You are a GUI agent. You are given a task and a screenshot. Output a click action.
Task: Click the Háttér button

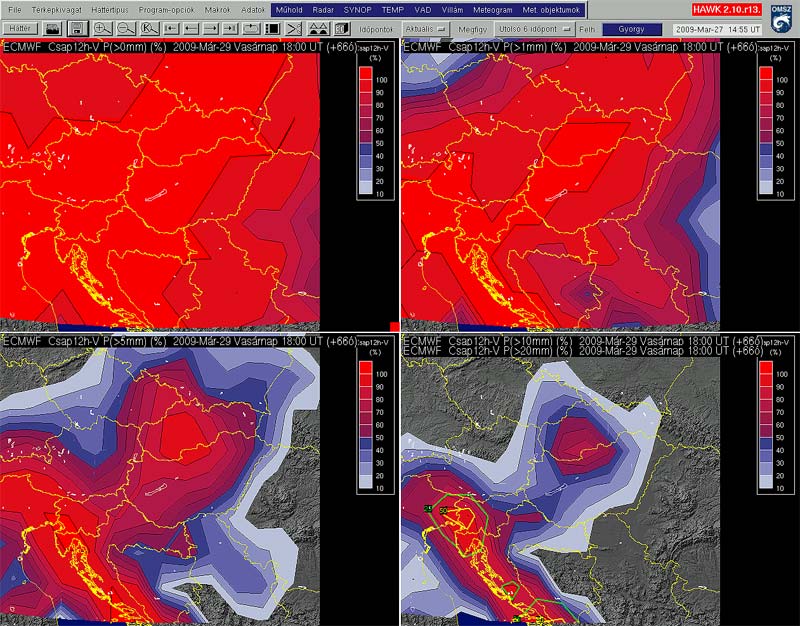coord(20,30)
